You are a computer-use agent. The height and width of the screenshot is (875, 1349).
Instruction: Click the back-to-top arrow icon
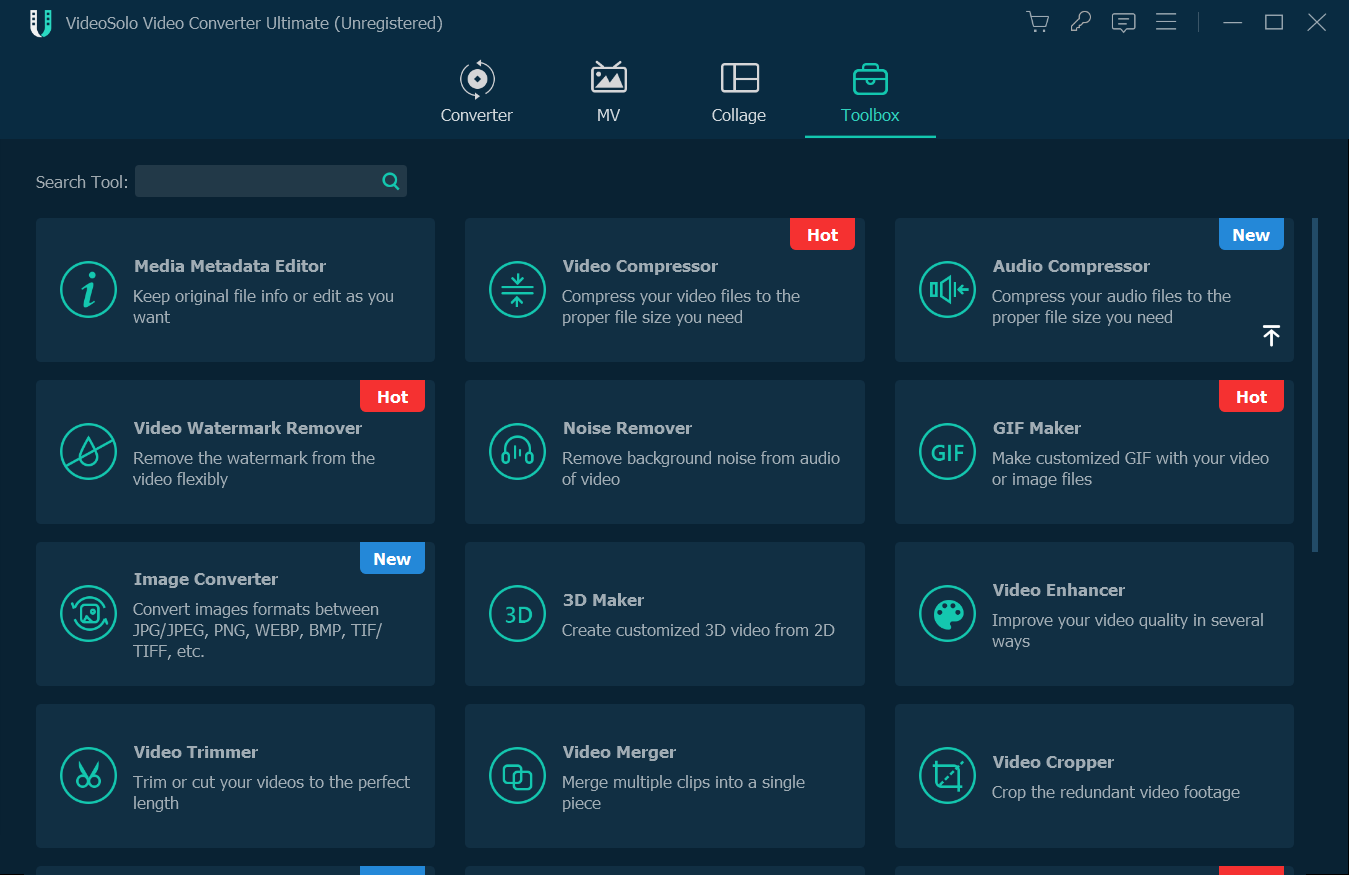click(x=1271, y=336)
